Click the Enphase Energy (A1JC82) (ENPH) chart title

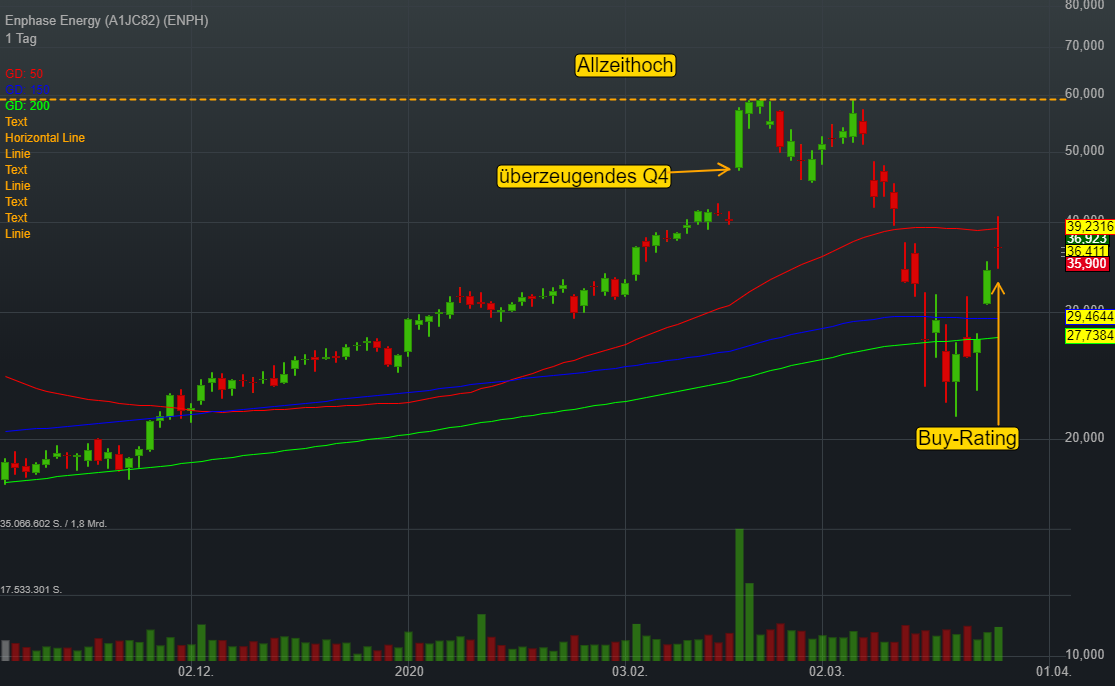[107, 21]
